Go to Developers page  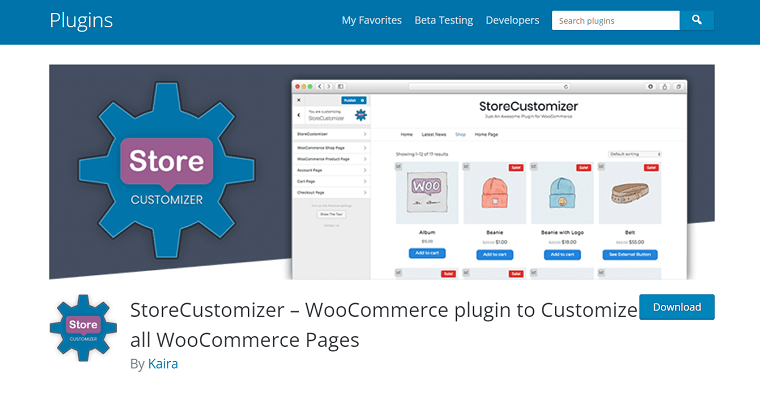512,20
